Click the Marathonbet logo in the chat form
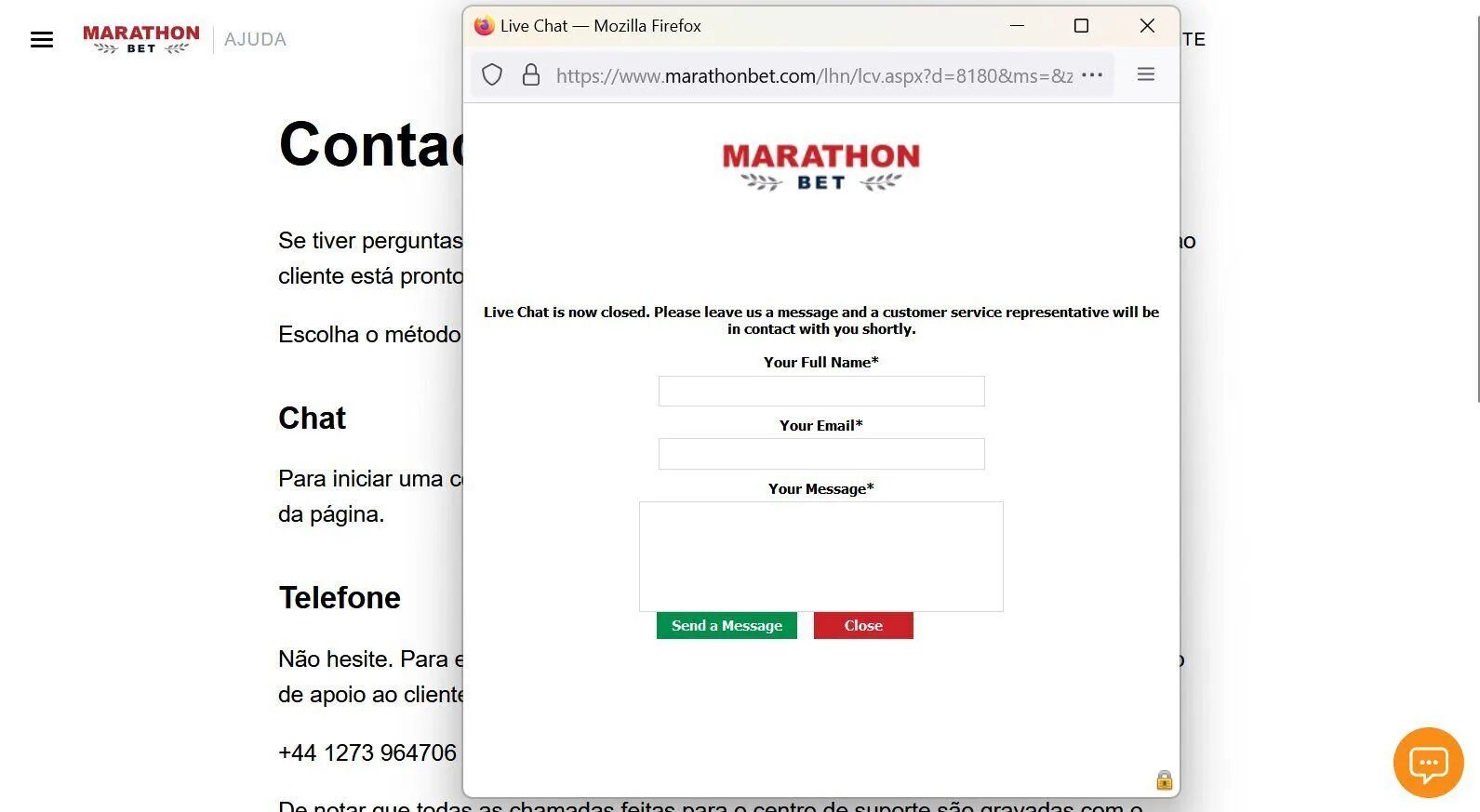Image resolution: width=1480 pixels, height=812 pixels. (821, 167)
